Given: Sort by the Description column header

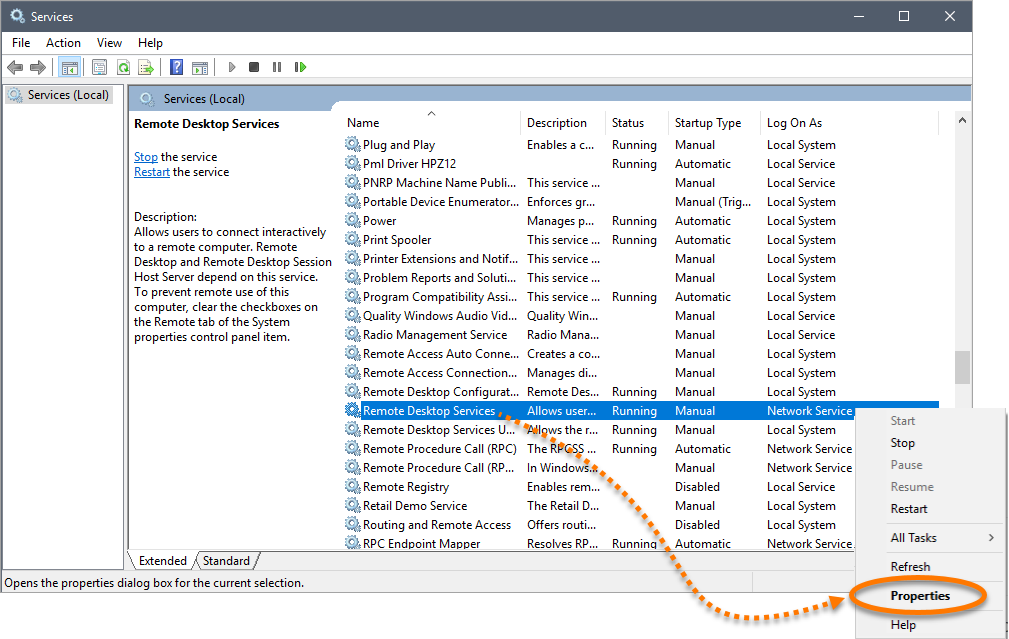Looking at the screenshot, I should (x=562, y=122).
